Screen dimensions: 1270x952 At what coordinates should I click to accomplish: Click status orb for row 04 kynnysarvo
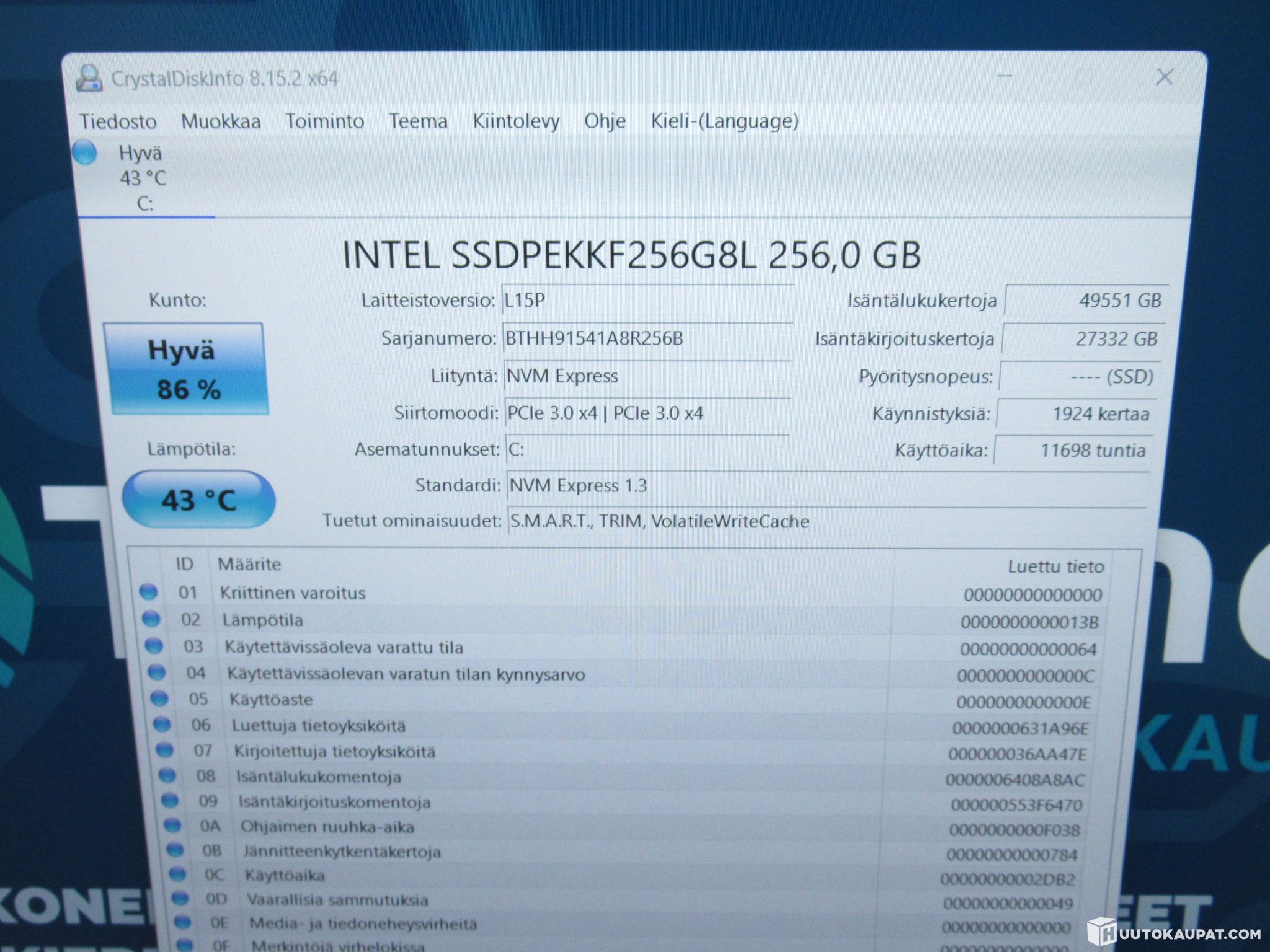(x=156, y=672)
